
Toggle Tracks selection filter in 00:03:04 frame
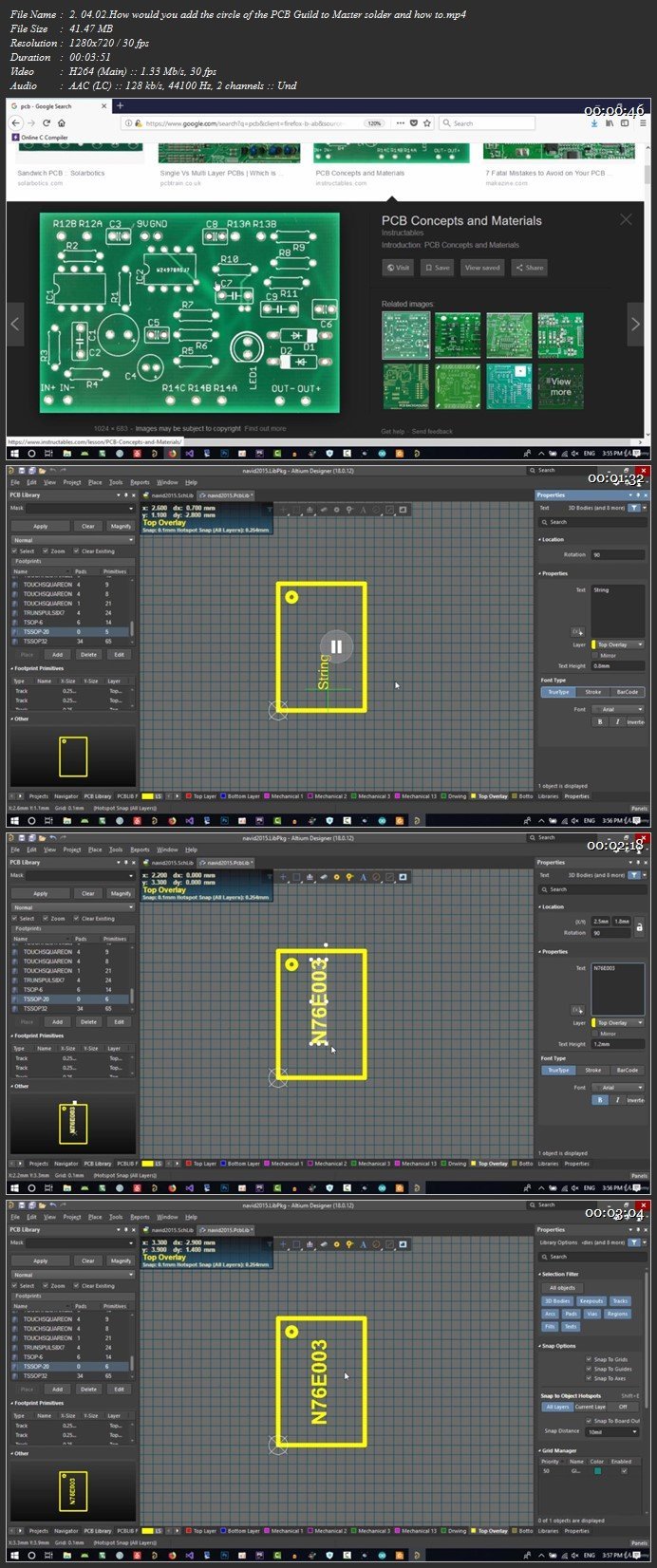(x=620, y=1301)
